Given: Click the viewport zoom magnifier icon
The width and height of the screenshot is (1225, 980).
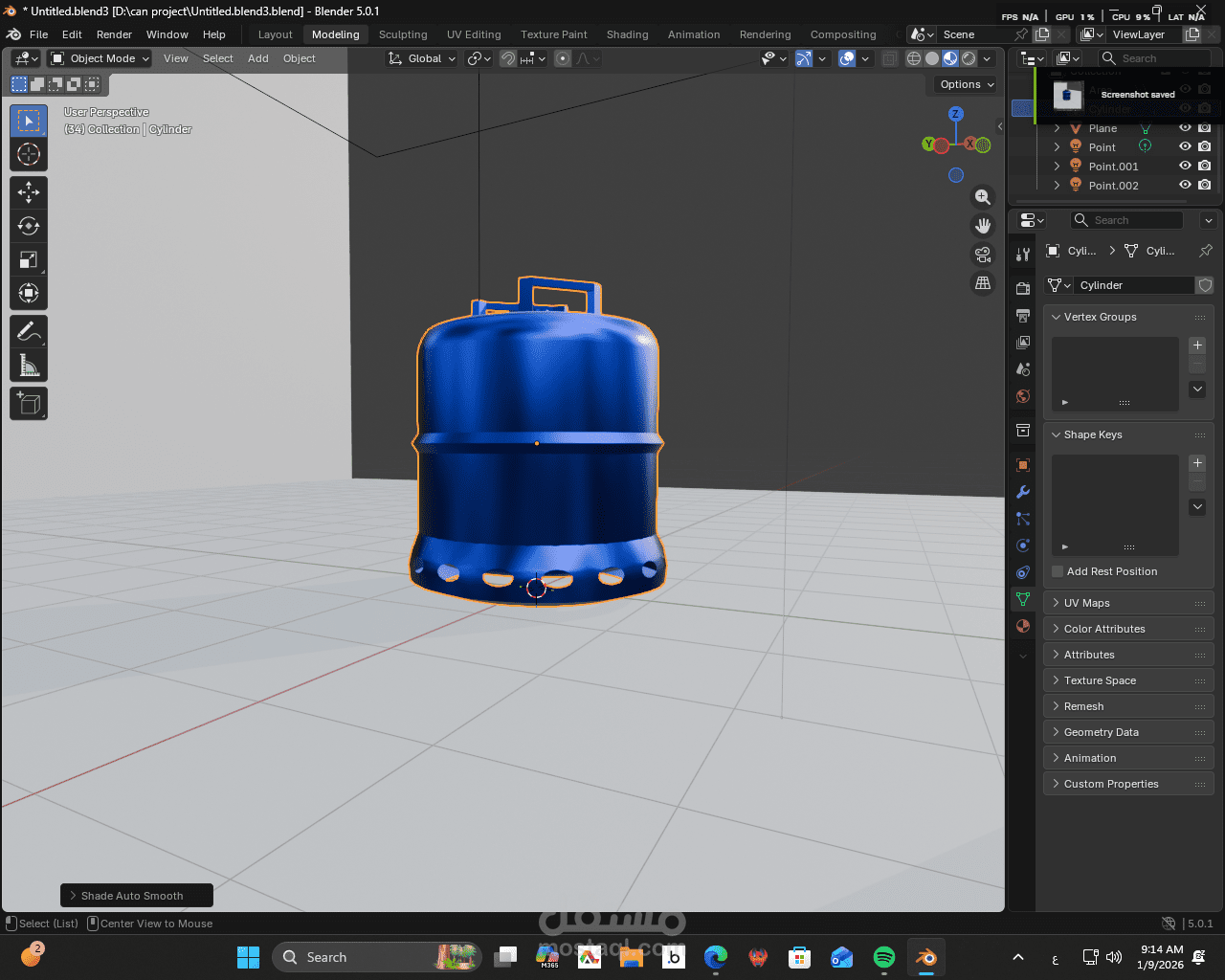Looking at the screenshot, I should coord(983,196).
